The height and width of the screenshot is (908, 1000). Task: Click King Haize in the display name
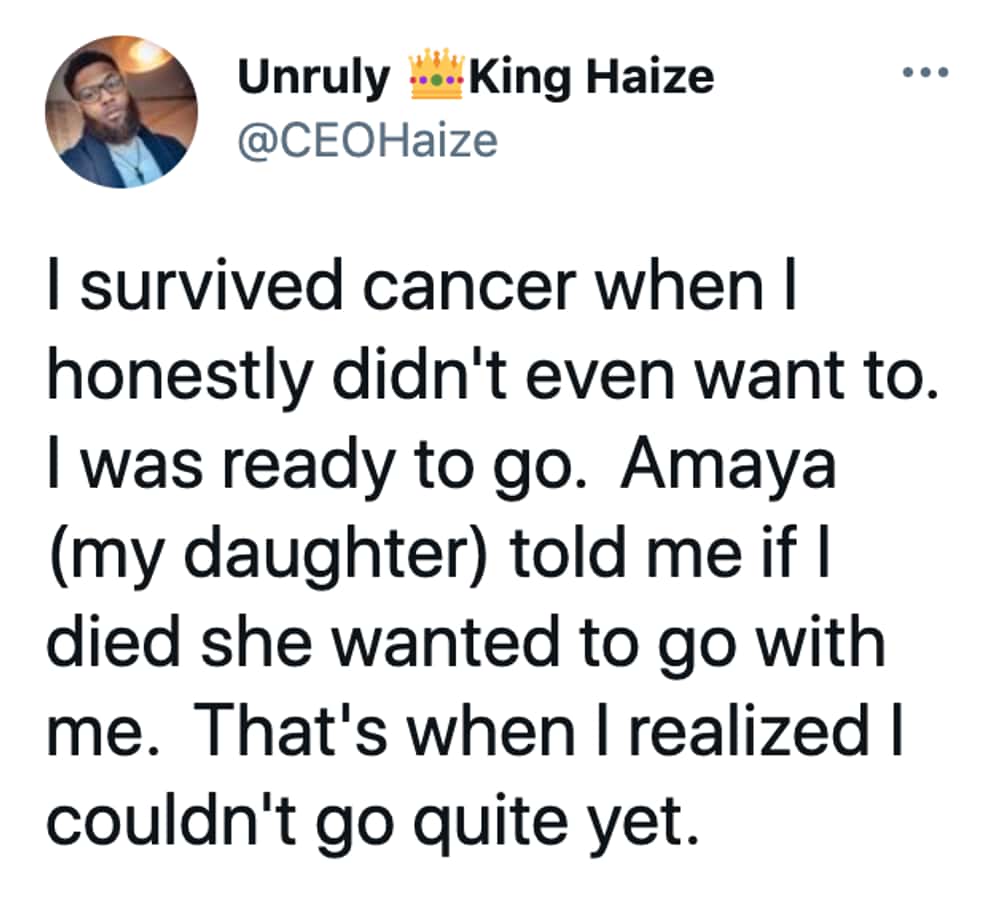pos(591,78)
